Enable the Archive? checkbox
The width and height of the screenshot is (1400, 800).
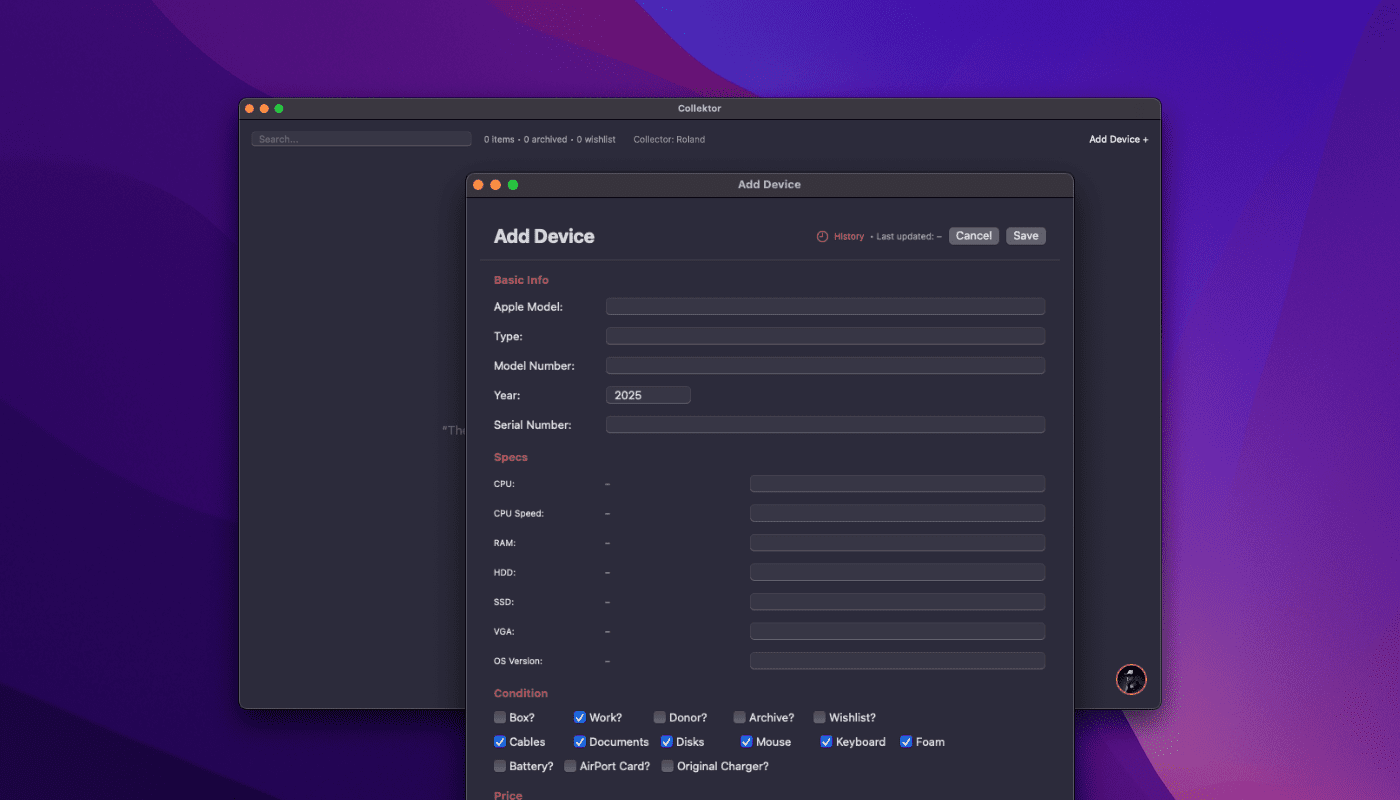pyautogui.click(x=740, y=717)
